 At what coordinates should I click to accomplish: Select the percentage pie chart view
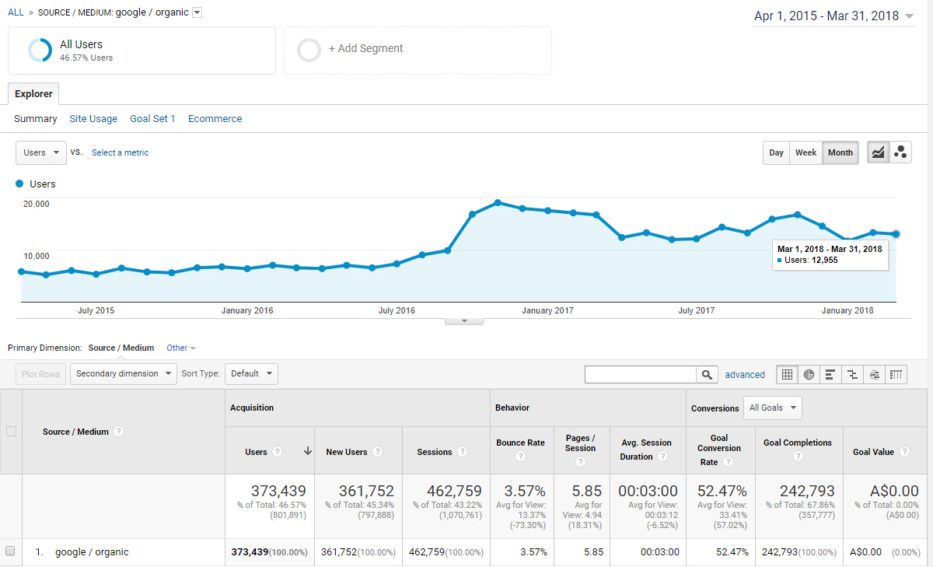(809, 375)
